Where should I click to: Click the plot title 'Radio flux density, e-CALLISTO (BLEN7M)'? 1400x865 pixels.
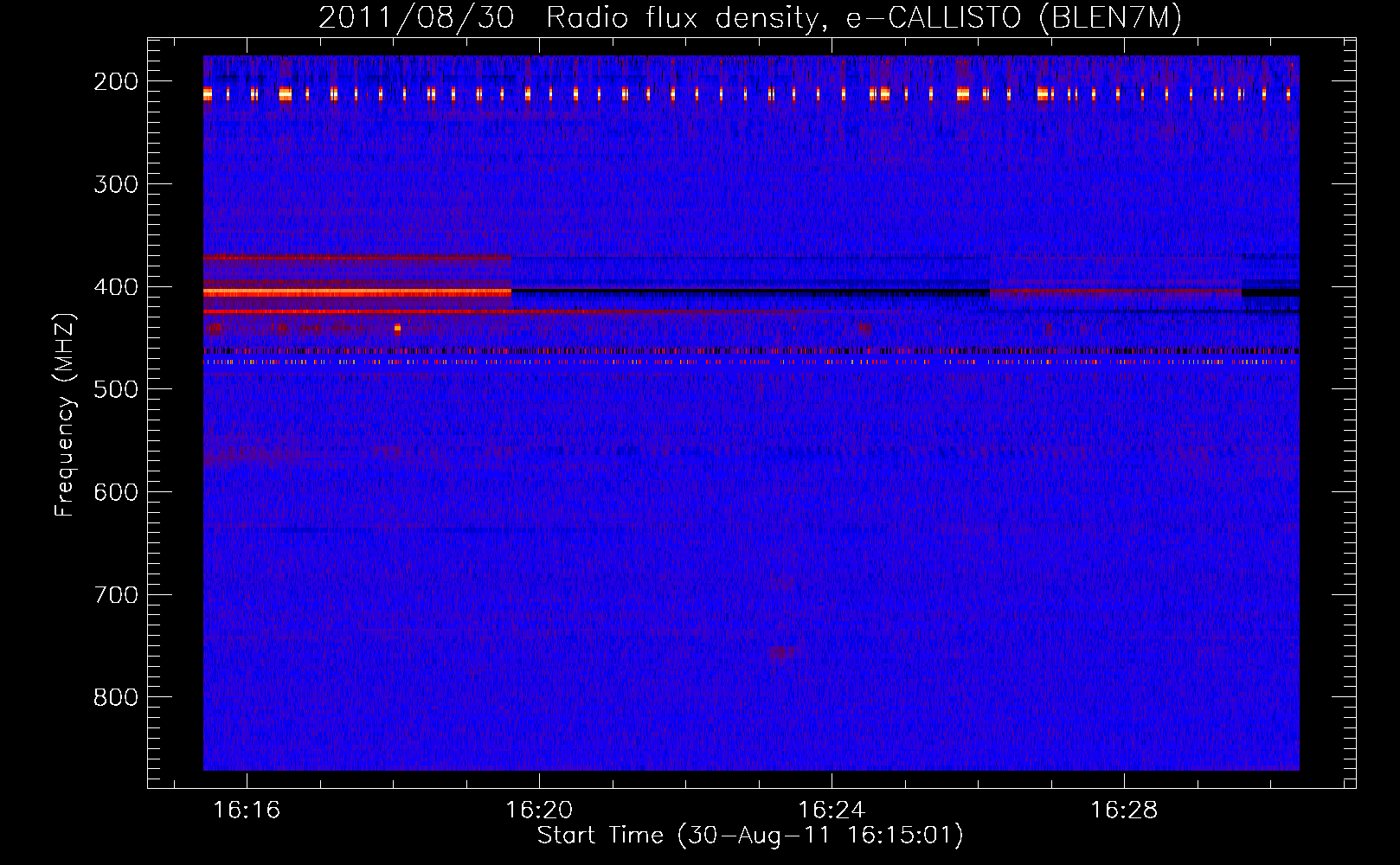pos(864,18)
